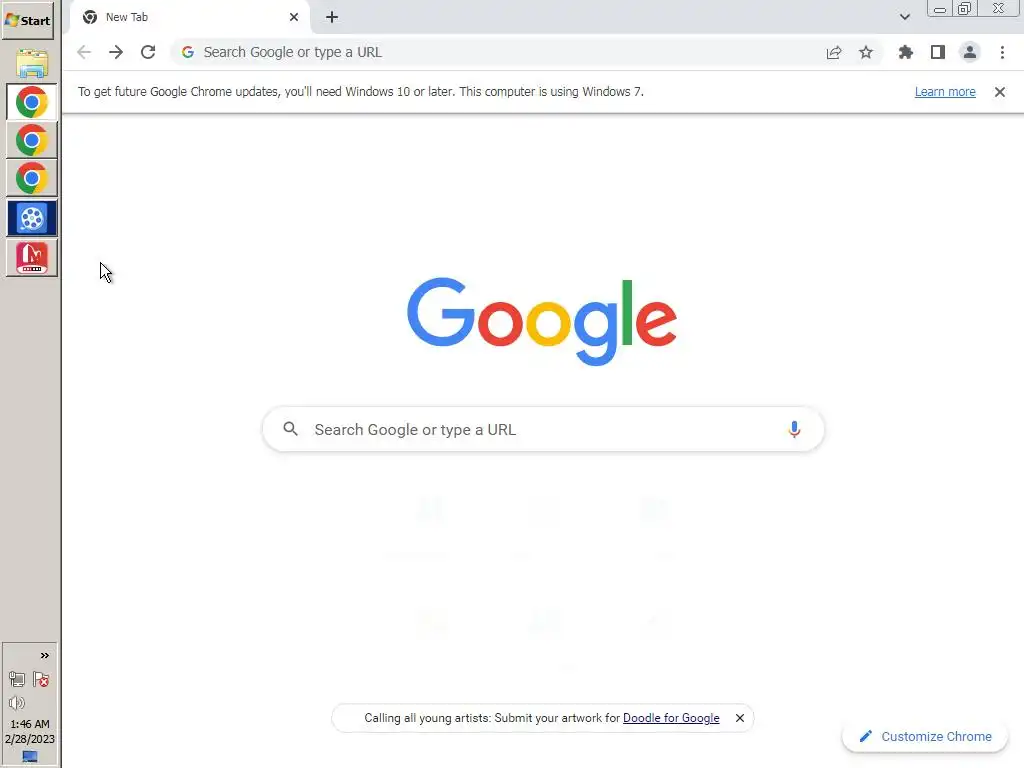Toggle the volume speaker tray icon
Viewport: 1024px width, 768px height.
17,703
